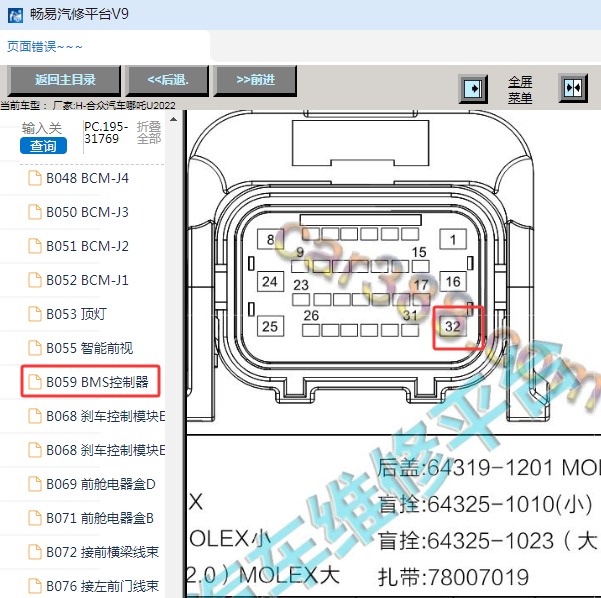Open B051 BCM-J2 in the list

tap(87, 246)
